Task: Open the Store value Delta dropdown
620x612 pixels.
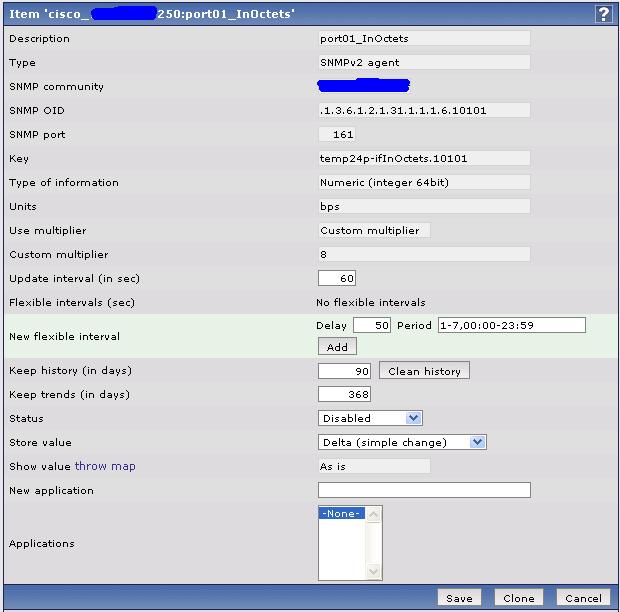Action: point(402,442)
